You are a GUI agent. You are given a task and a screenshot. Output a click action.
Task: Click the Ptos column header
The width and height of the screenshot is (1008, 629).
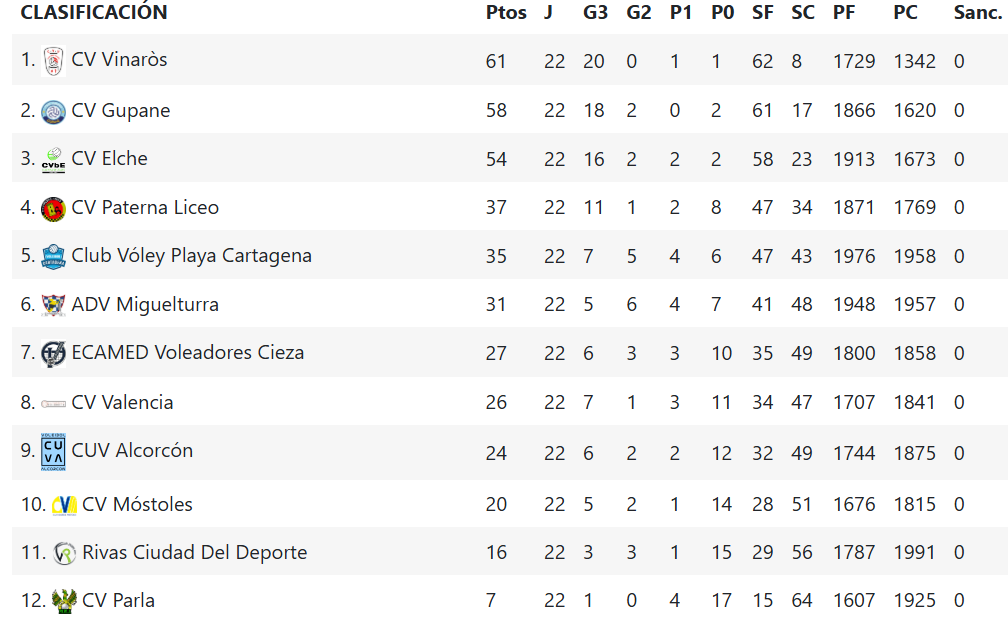pos(506,12)
